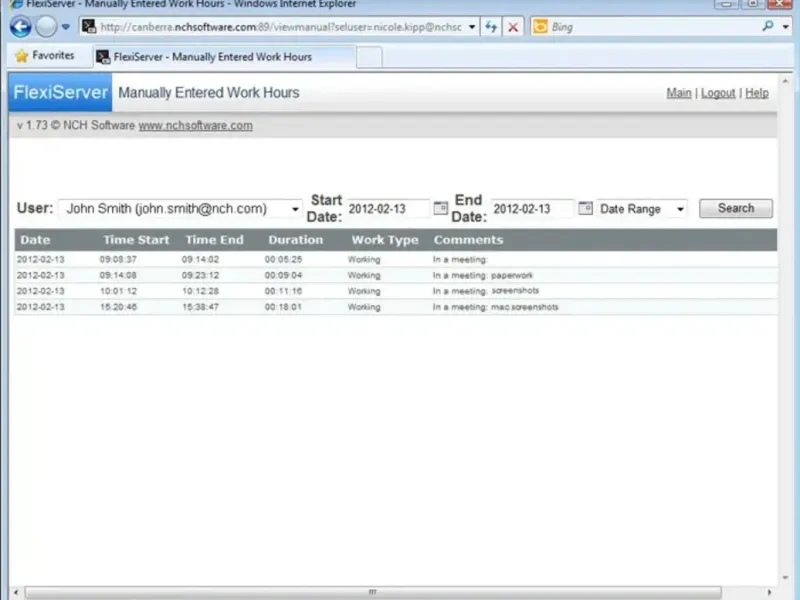Image resolution: width=800 pixels, height=600 pixels.
Task: Click the page favicon in address bar
Action: click(x=89, y=27)
